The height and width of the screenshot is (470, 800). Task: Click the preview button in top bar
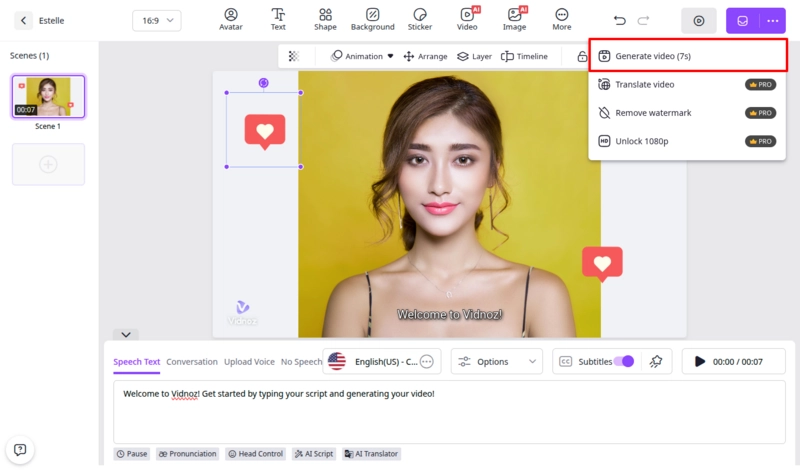click(x=698, y=21)
